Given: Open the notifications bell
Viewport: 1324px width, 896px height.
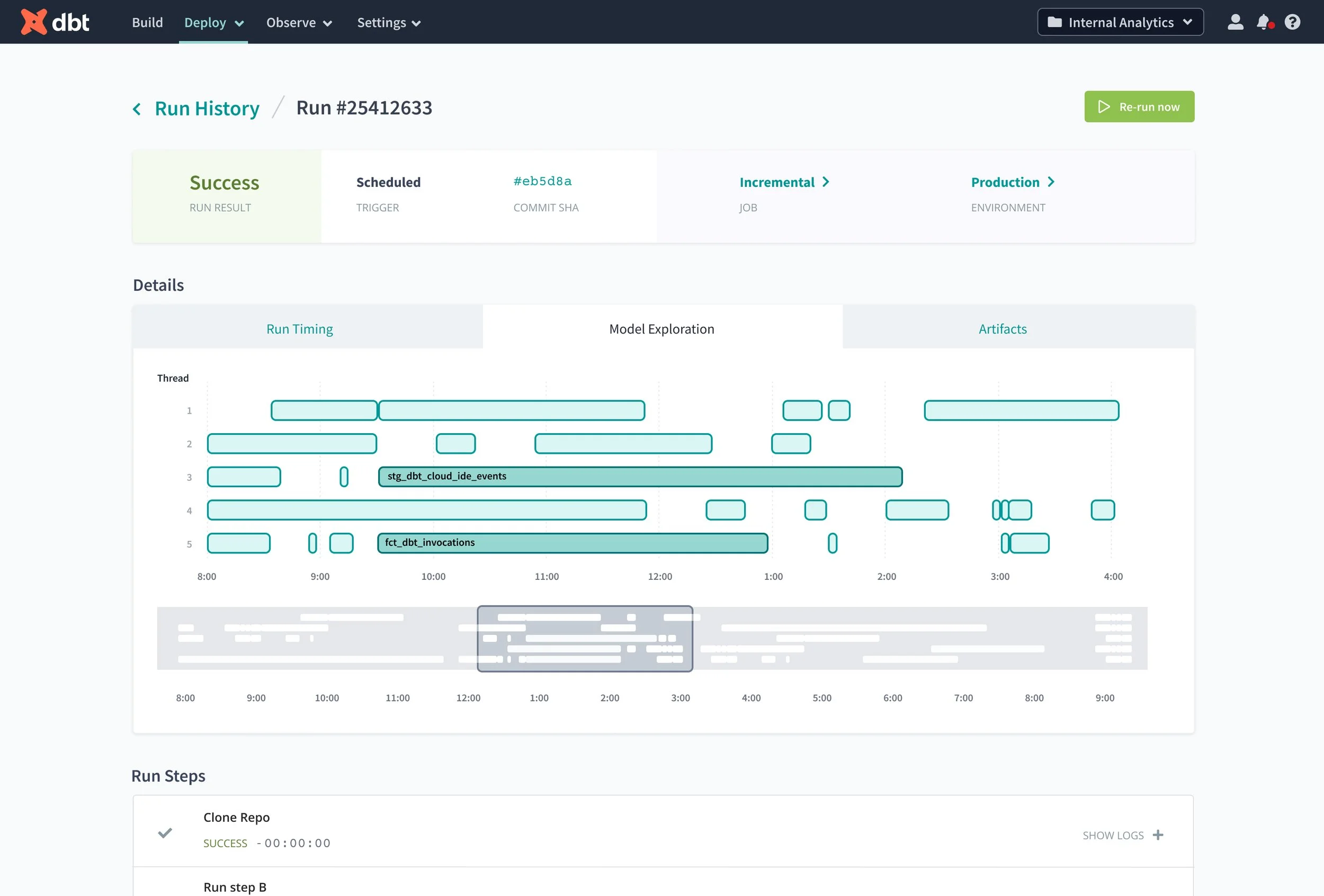Looking at the screenshot, I should (1265, 22).
